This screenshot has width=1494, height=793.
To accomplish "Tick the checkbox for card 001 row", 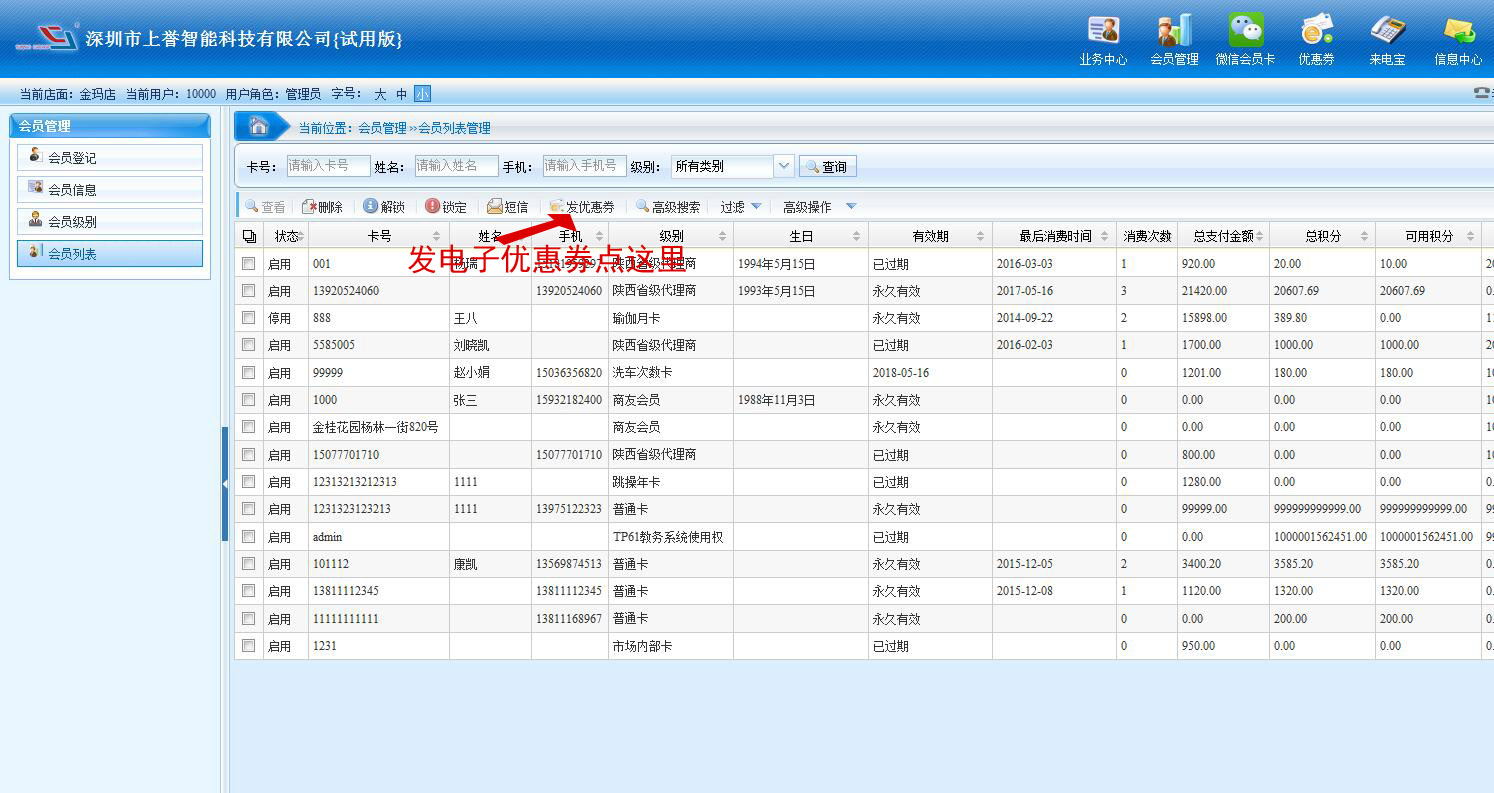I will [x=248, y=264].
